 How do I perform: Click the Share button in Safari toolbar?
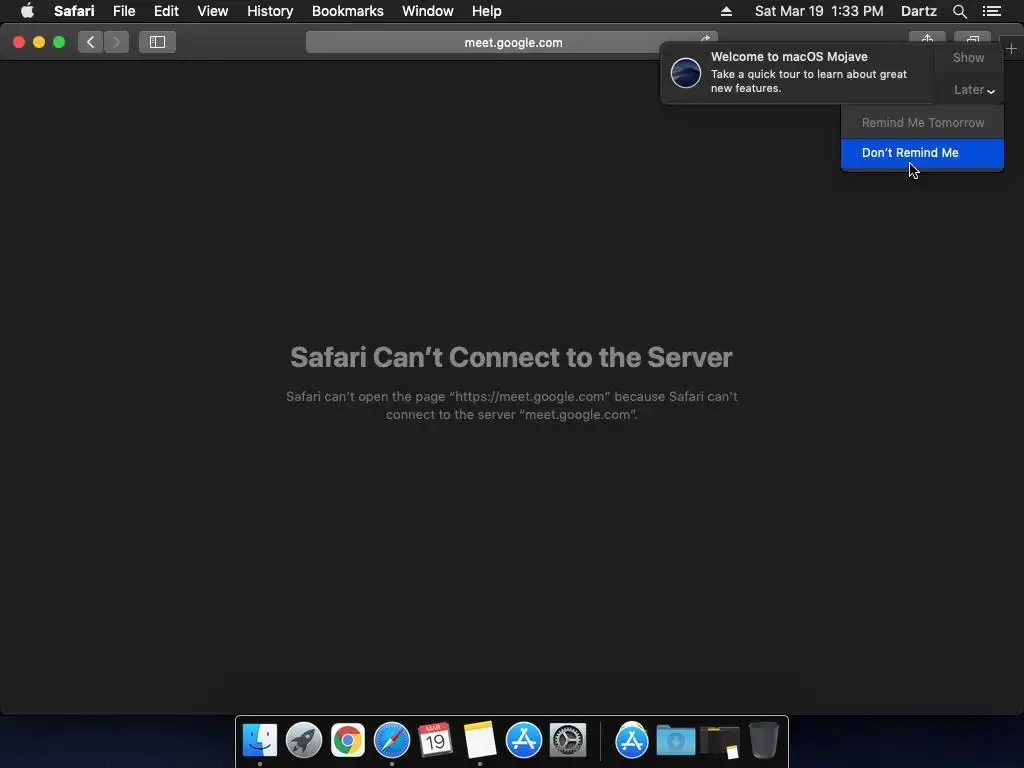927,38
